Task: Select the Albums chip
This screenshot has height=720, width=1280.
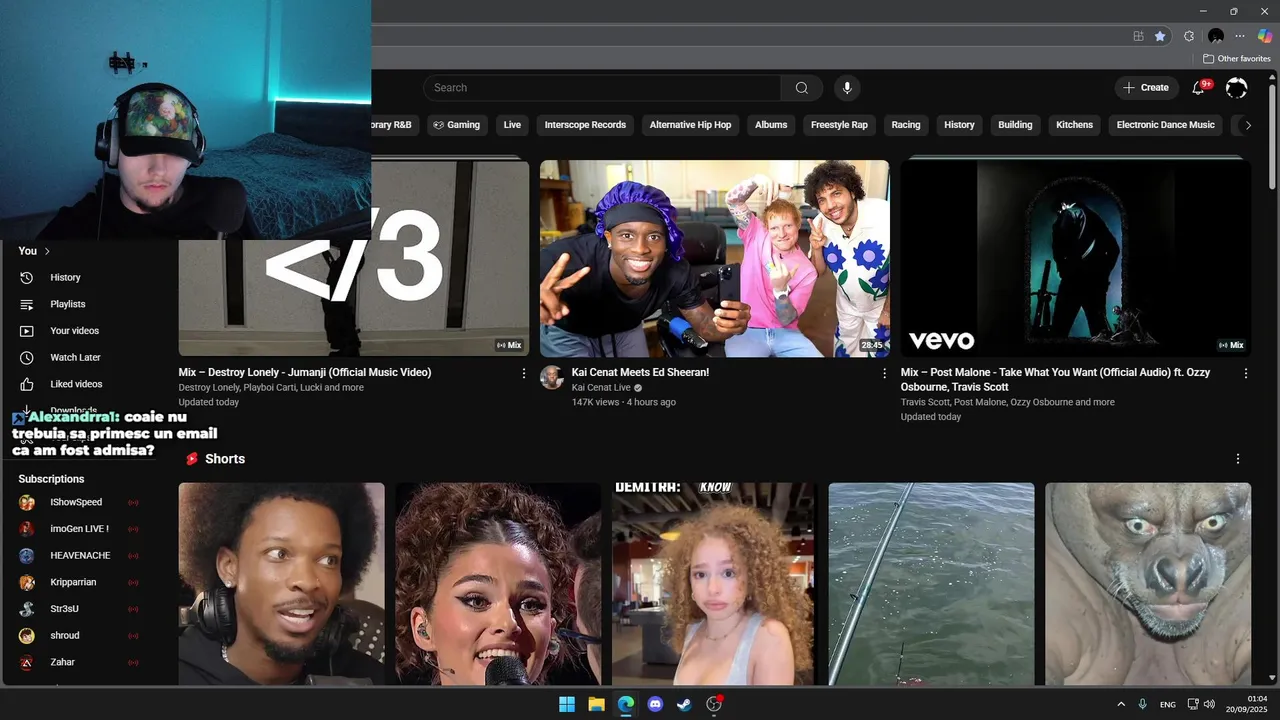Action: (x=771, y=125)
